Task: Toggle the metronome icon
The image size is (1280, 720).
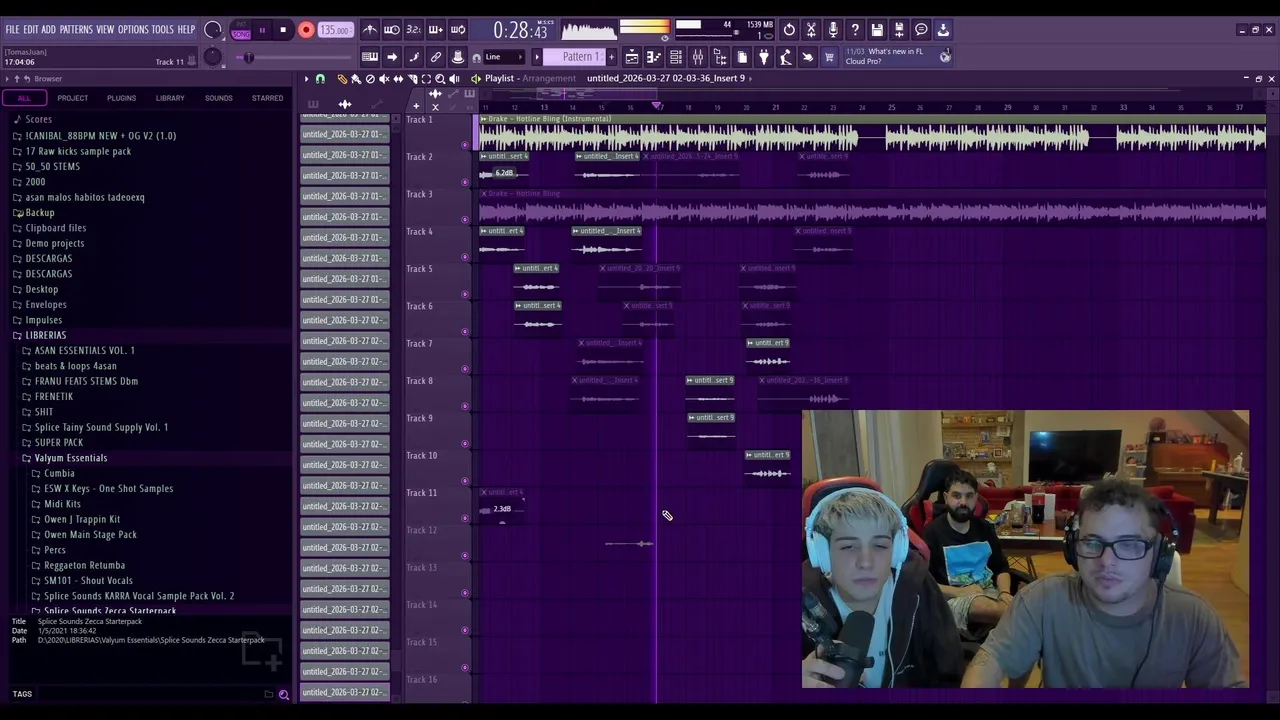Action: click(x=370, y=30)
